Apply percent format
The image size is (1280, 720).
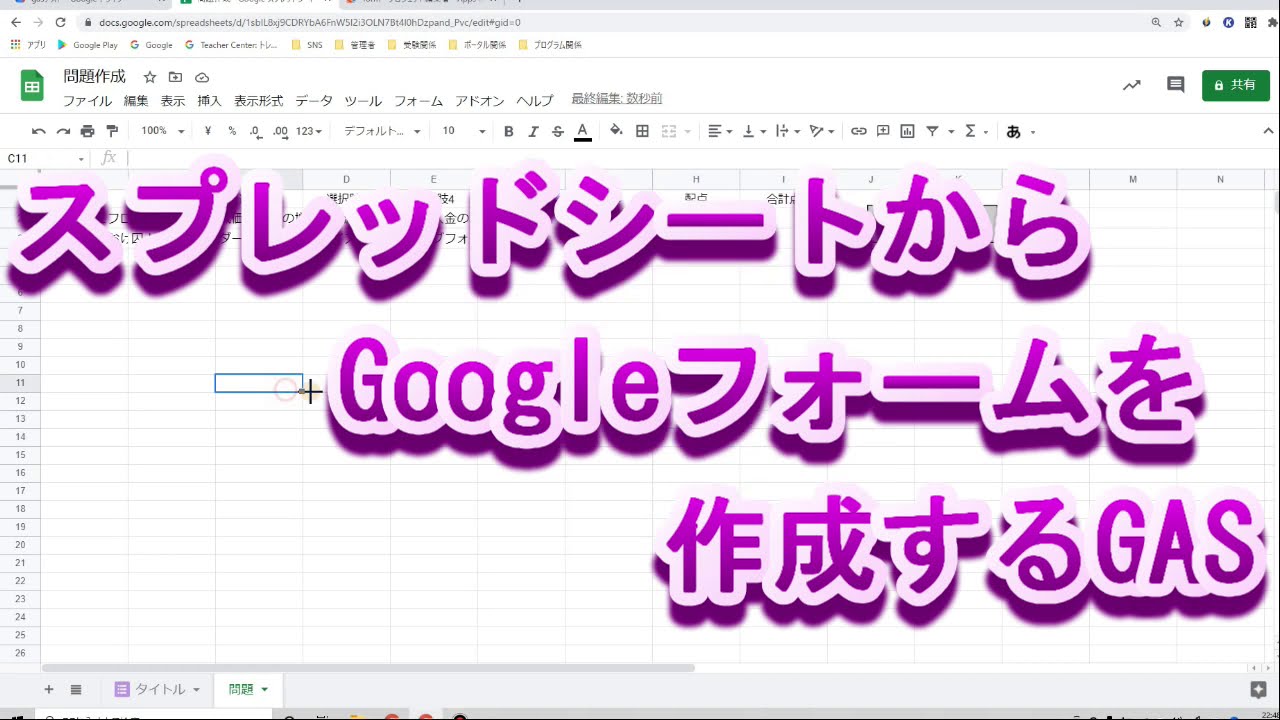click(x=232, y=131)
